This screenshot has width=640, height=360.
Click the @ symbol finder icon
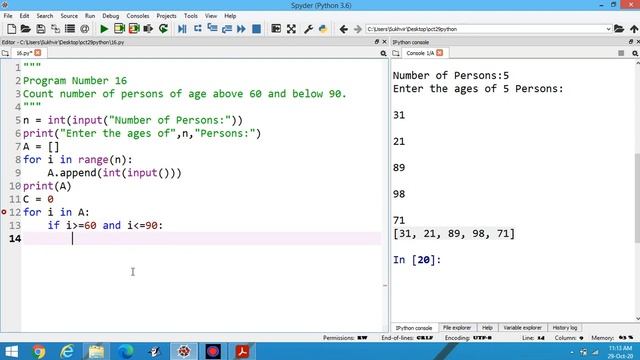coord(84,29)
